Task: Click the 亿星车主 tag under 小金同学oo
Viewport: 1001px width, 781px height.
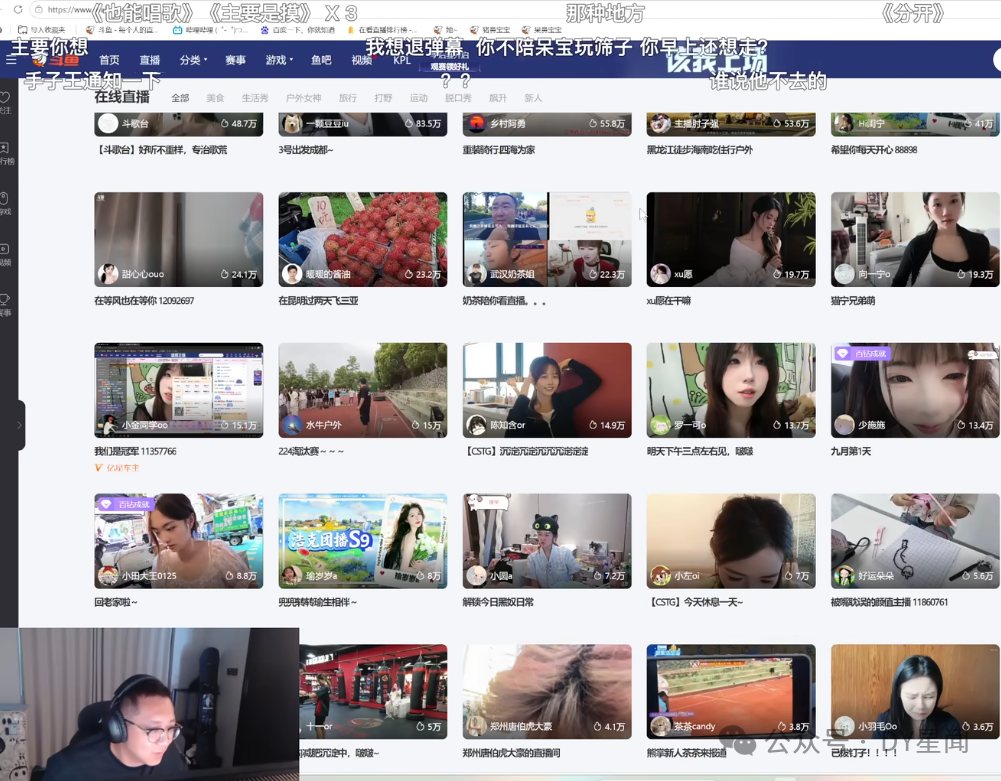Action: click(x=117, y=468)
